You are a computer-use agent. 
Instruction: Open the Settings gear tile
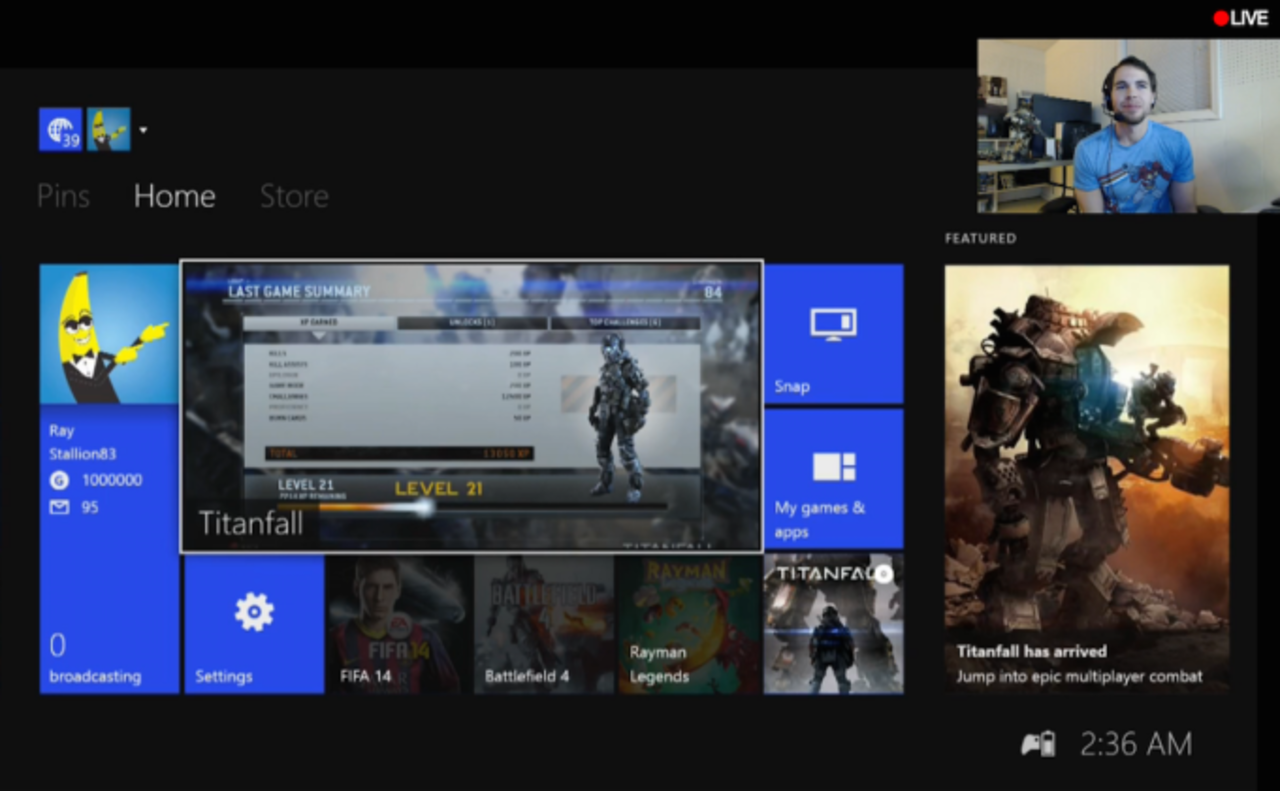(x=253, y=620)
